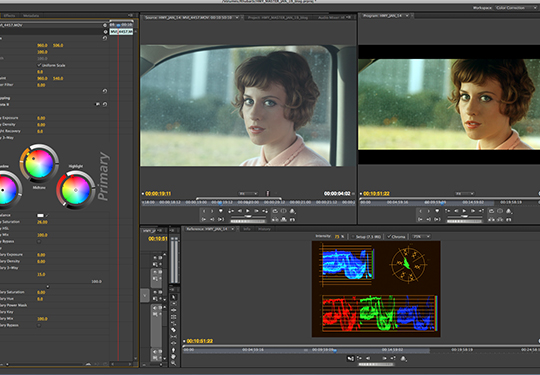540x375 pixels.
Task: Click Lift button in Program monitor
Action: [x=491, y=219]
